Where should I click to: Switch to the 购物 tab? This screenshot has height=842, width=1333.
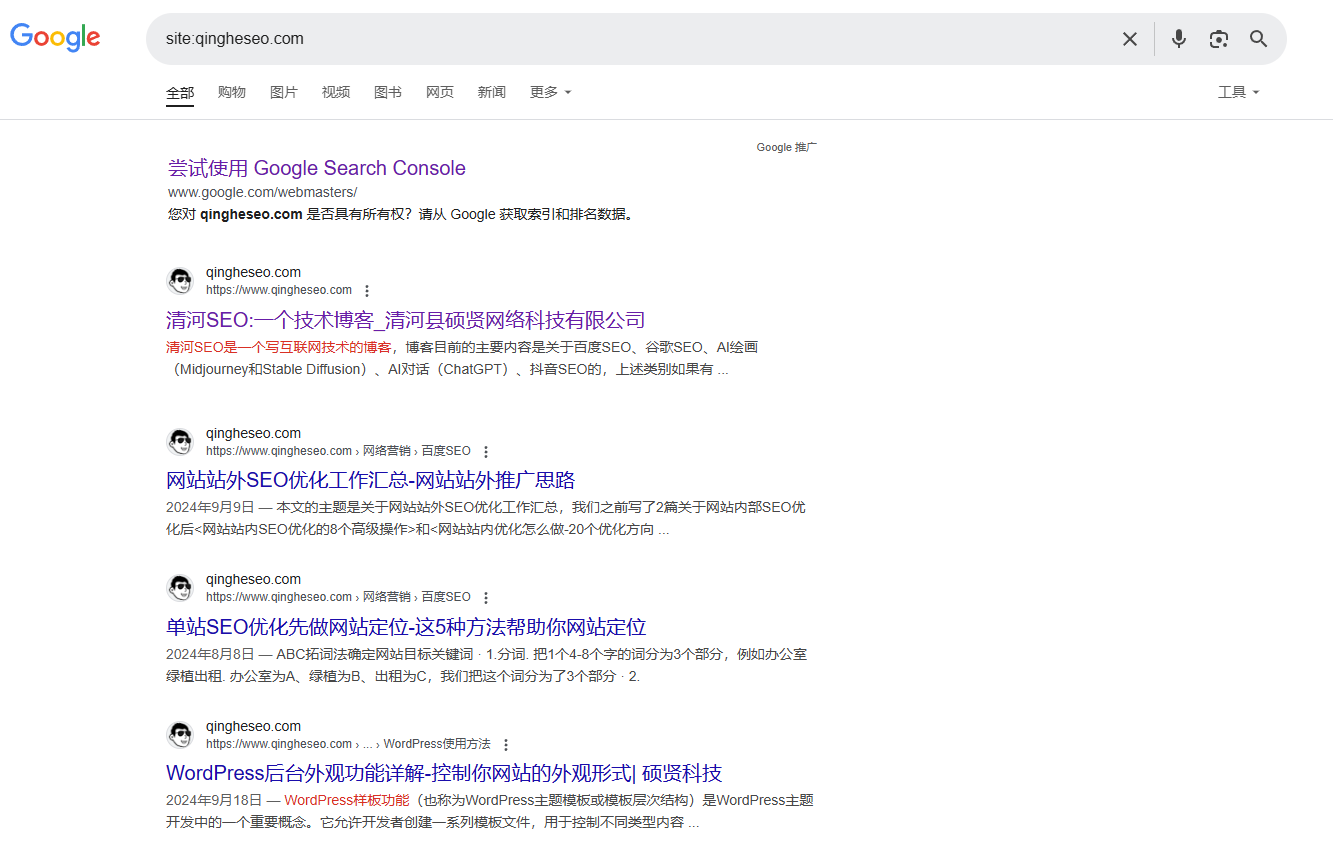click(x=232, y=92)
